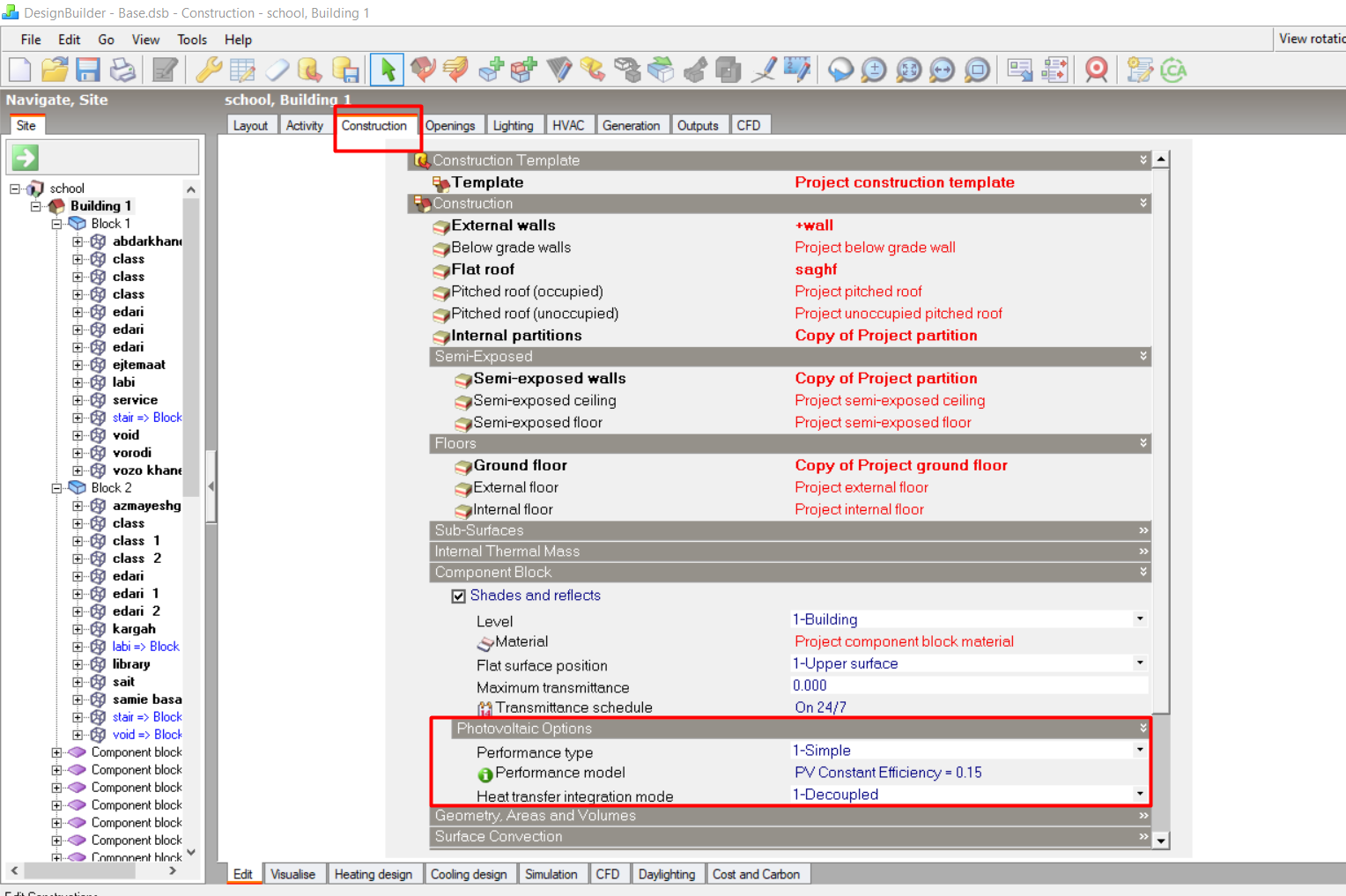Viewport: 1346px width, 896px height.
Task: Click the navigator tree horizontal scrollbar
Action: tap(79, 870)
